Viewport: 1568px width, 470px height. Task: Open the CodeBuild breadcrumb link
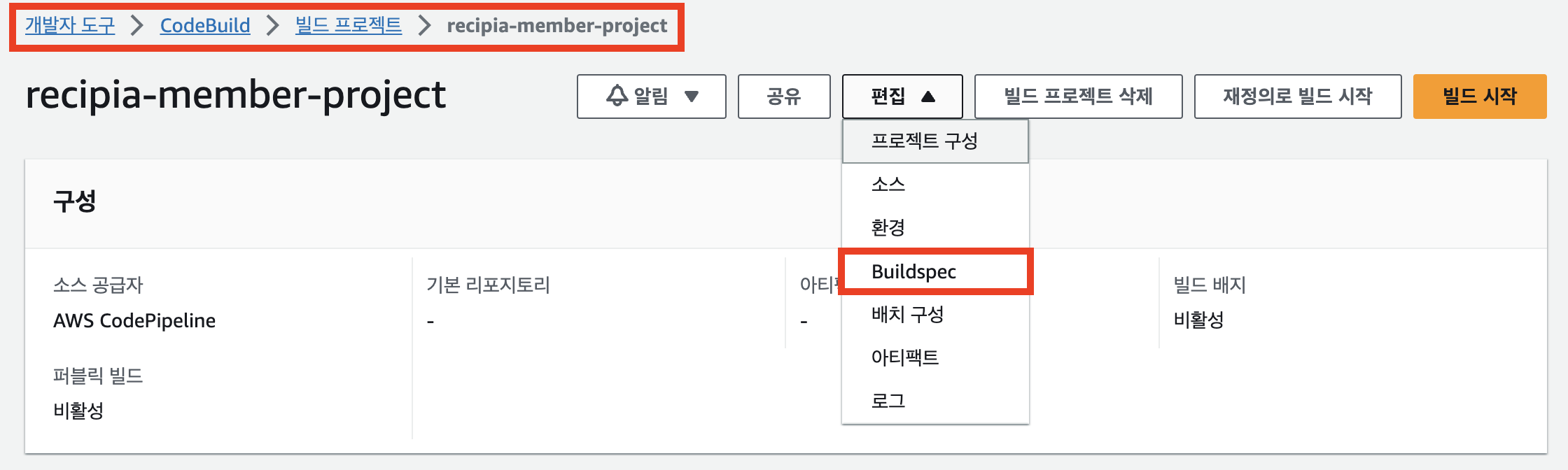(205, 26)
